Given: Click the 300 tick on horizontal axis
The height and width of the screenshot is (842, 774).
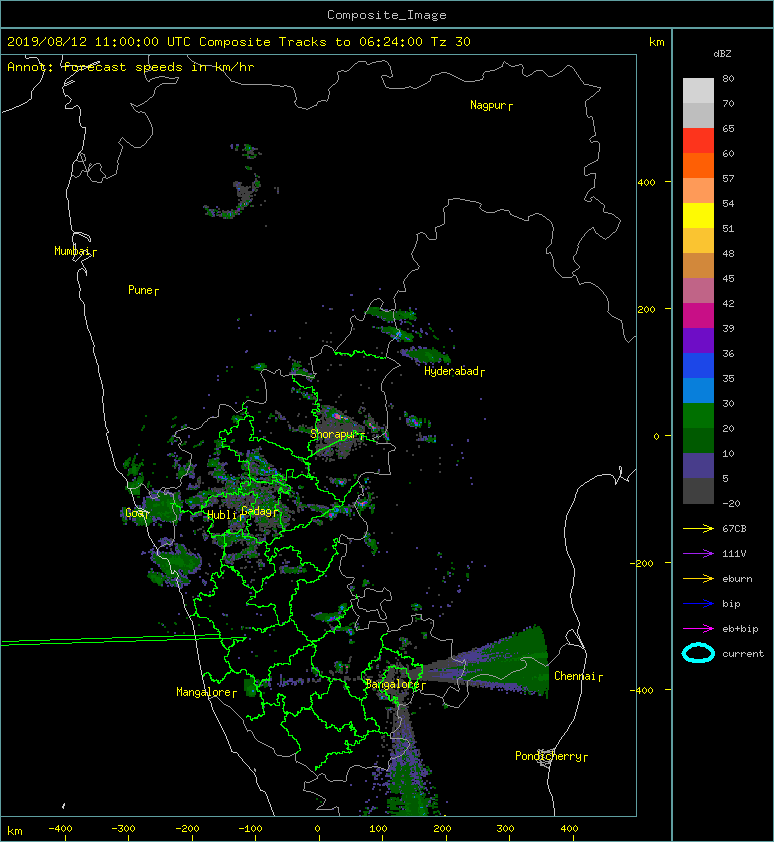Looking at the screenshot, I should point(505,829).
